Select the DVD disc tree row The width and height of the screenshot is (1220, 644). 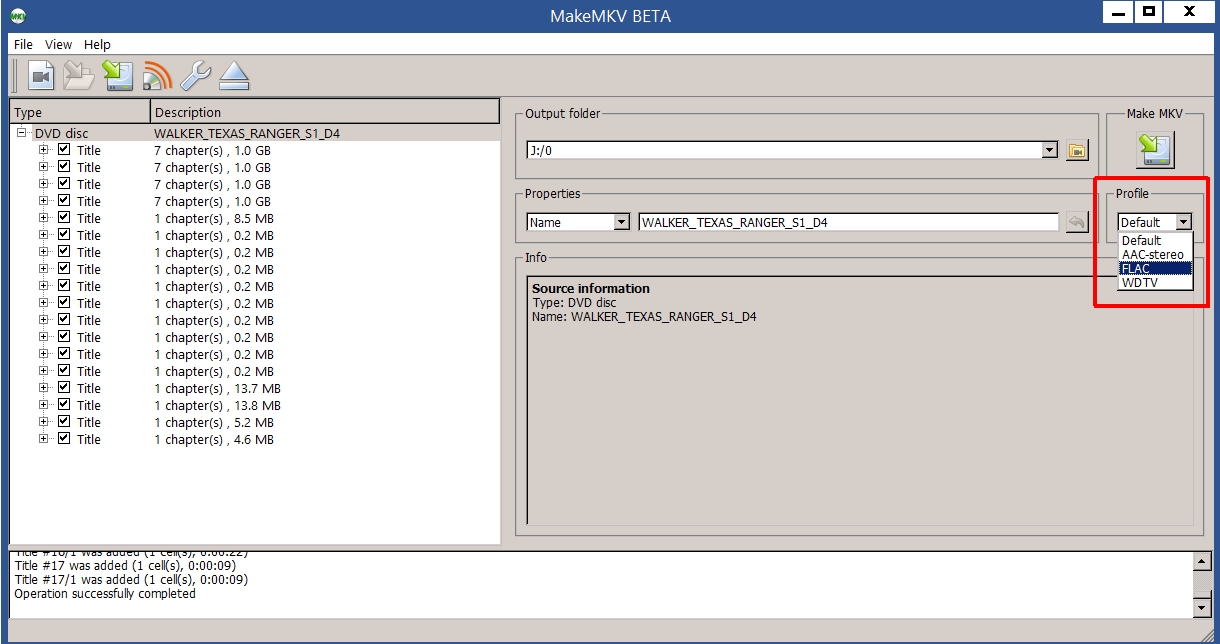pos(255,133)
